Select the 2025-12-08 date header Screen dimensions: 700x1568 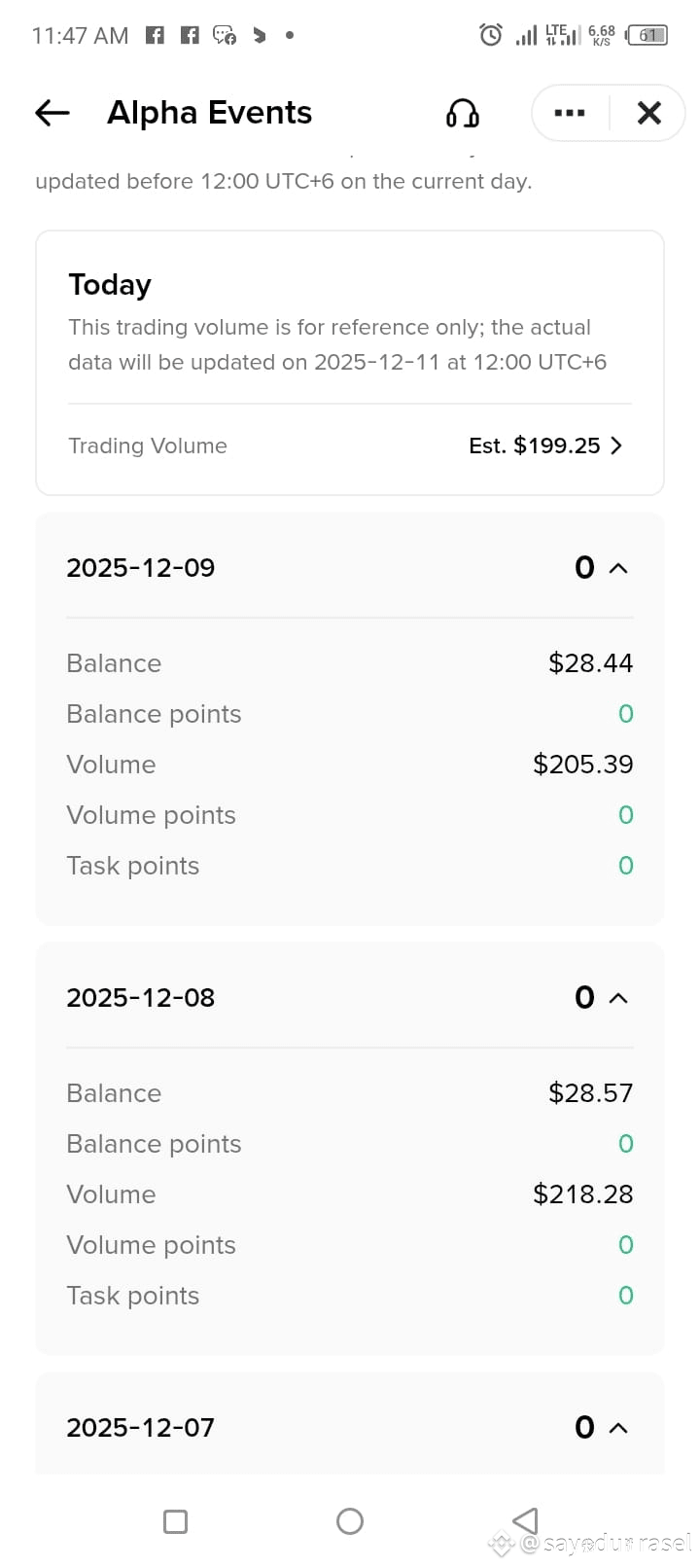pyautogui.click(x=141, y=998)
